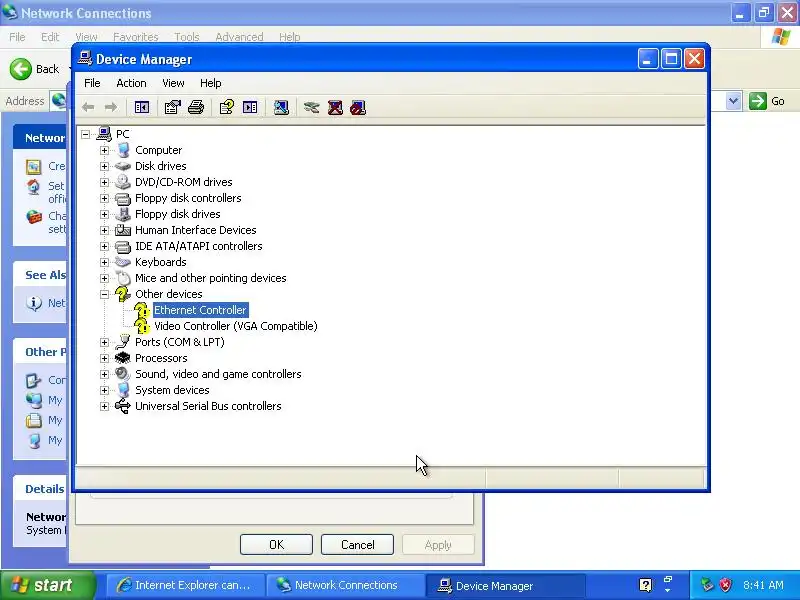Click the Back button in Network Connections
Viewport: 800px width, 600px height.
pos(35,69)
